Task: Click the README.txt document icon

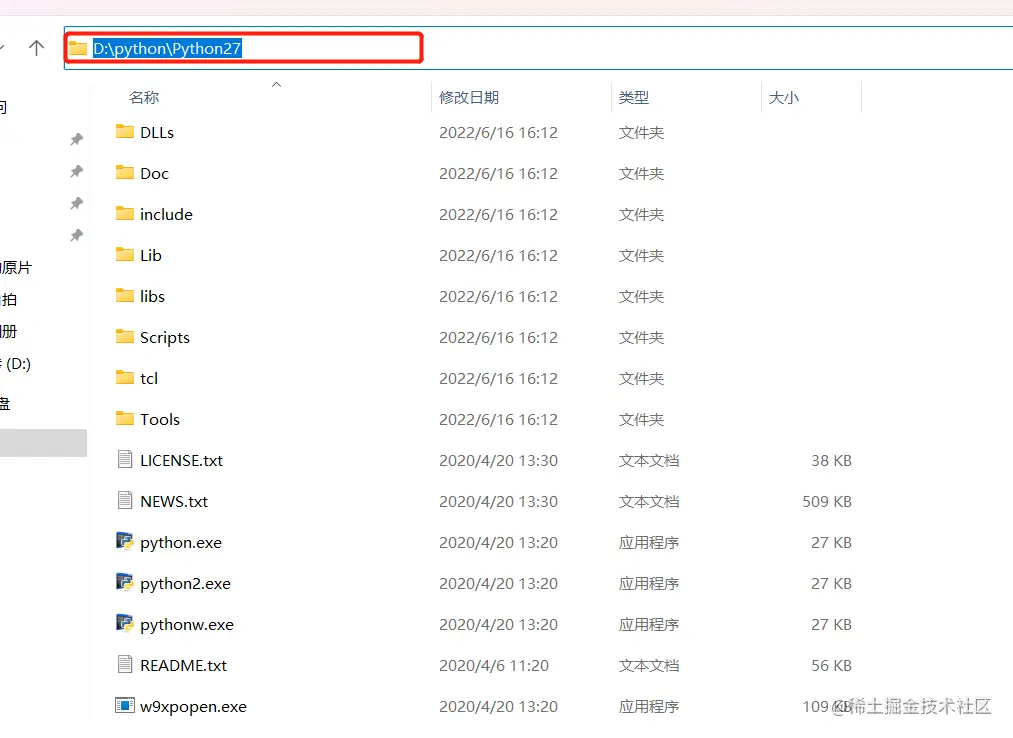Action: [x=125, y=664]
